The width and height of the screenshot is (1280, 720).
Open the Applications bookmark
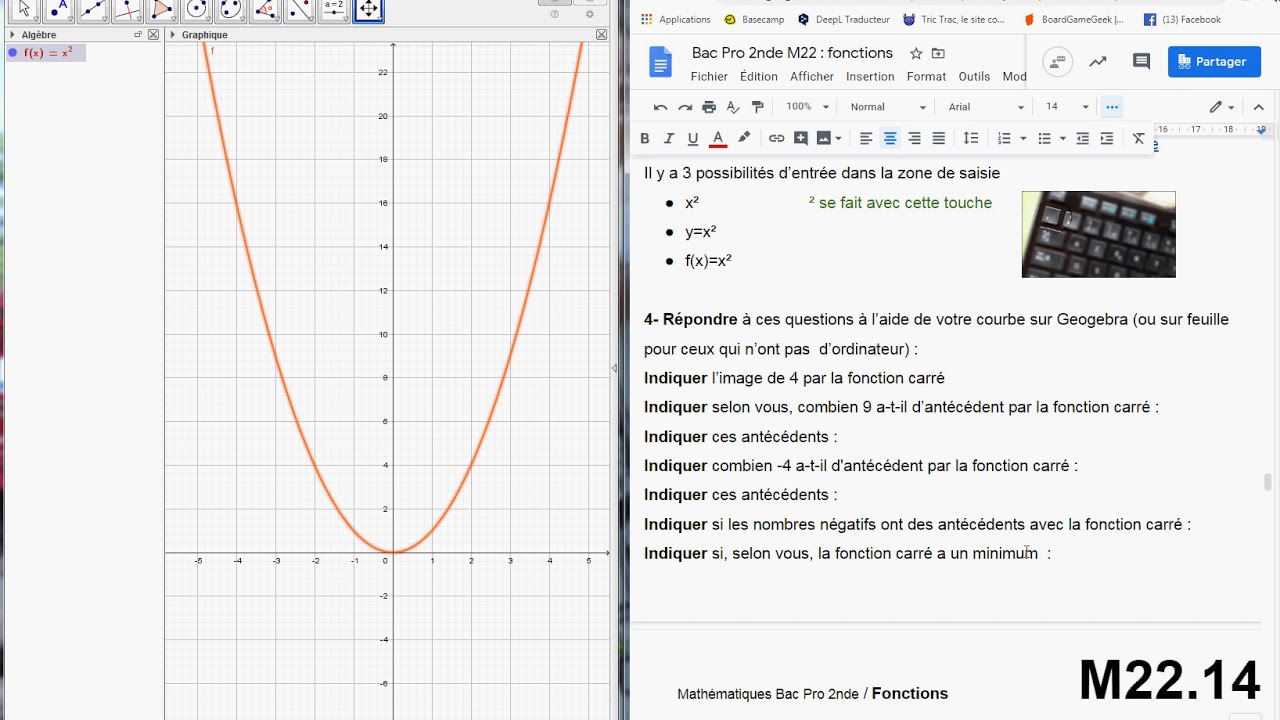(x=676, y=19)
